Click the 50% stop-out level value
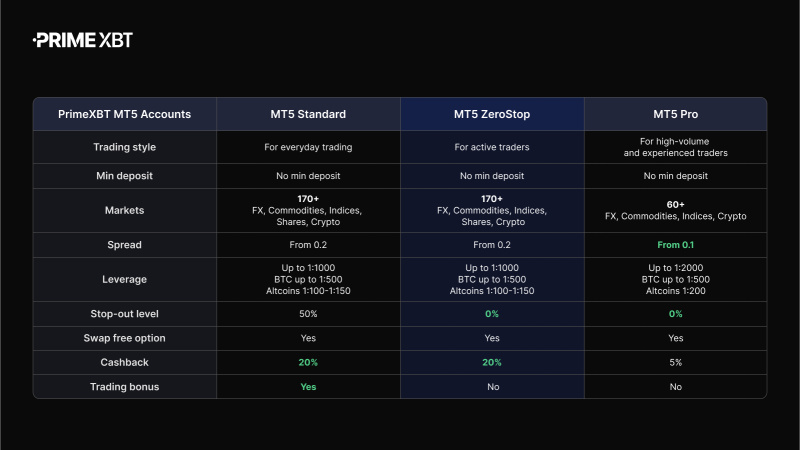Screen dimensions: 800x450 click(309, 314)
